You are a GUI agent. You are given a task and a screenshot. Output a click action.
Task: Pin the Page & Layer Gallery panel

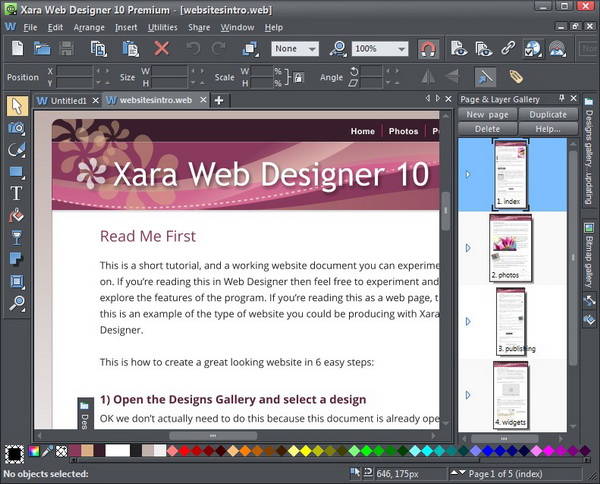tap(561, 98)
